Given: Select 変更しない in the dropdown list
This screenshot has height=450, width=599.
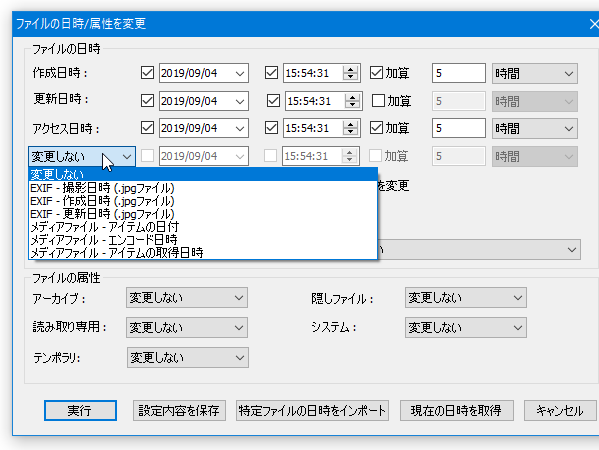Looking at the screenshot, I should point(203,175).
